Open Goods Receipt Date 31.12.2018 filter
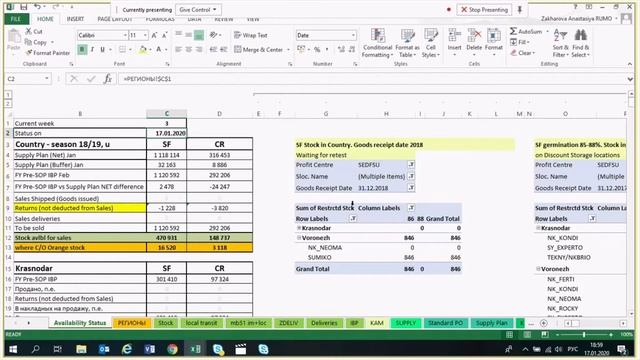 (411, 188)
